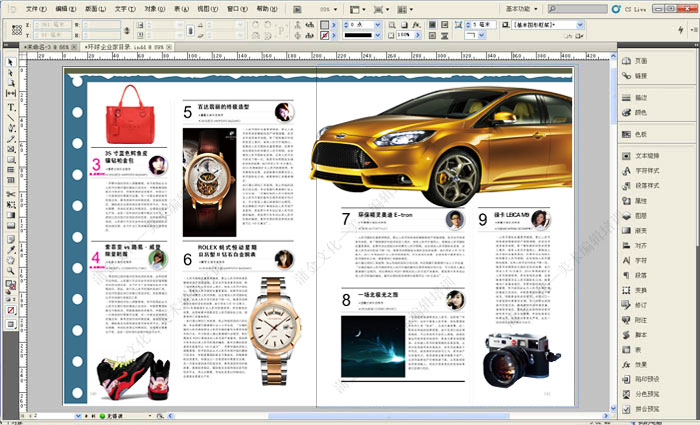Apply None swatch button in toolbox
The height and width of the screenshot is (425, 700).
11,310
